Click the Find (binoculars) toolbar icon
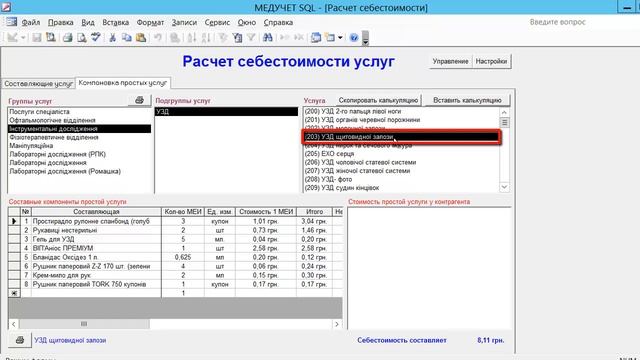640x360 pixels. (x=268, y=38)
